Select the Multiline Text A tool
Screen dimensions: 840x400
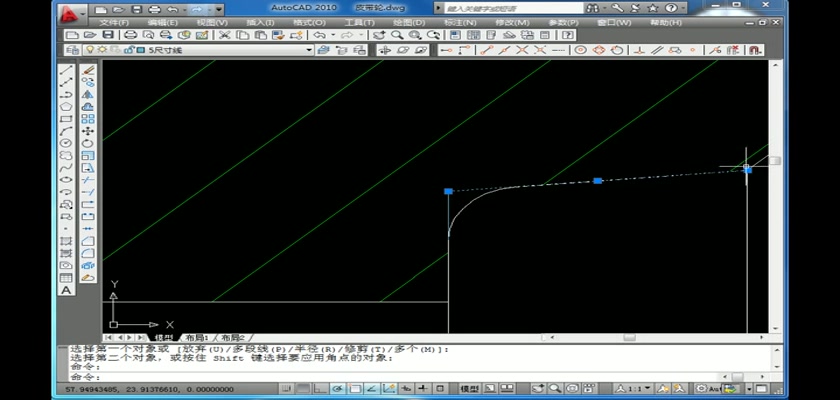tap(66, 290)
